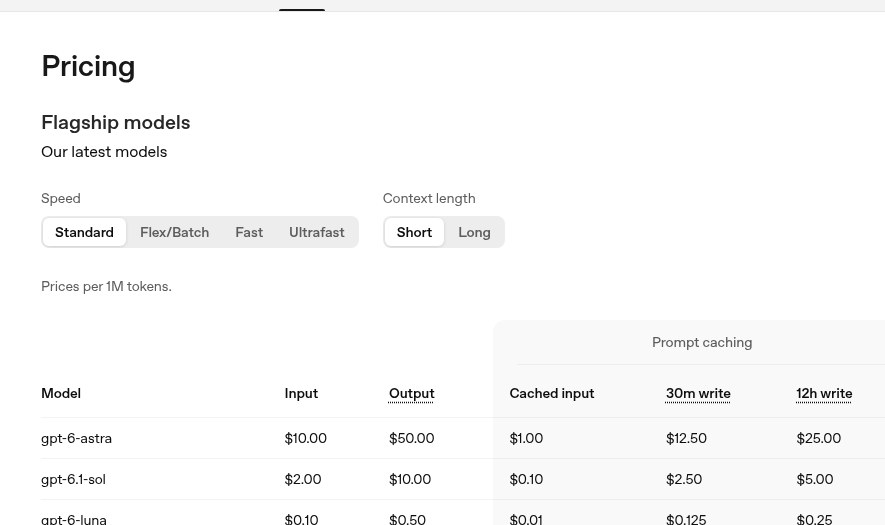This screenshot has width=885, height=525.
Task: Click the Model column header
Action: 61,393
